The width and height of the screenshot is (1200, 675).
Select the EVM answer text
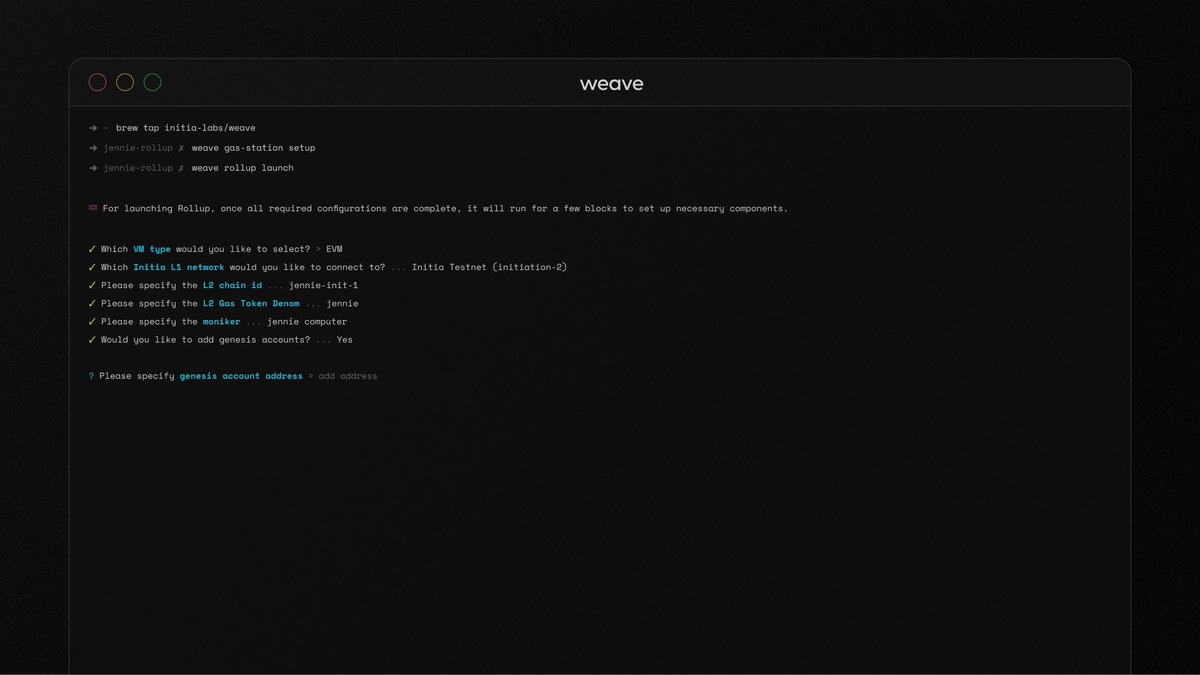point(334,249)
